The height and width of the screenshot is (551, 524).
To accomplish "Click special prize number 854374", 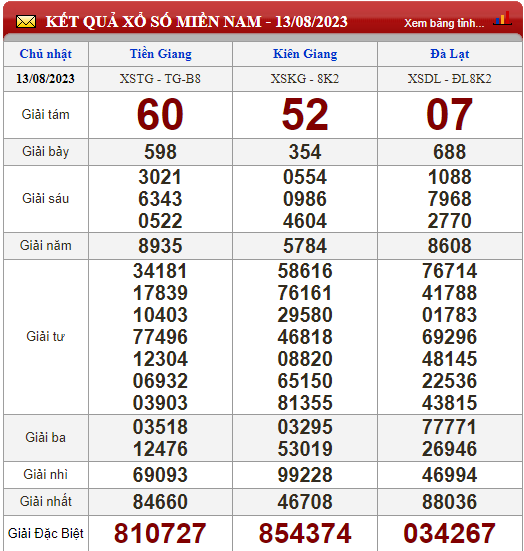I will 305,533.
